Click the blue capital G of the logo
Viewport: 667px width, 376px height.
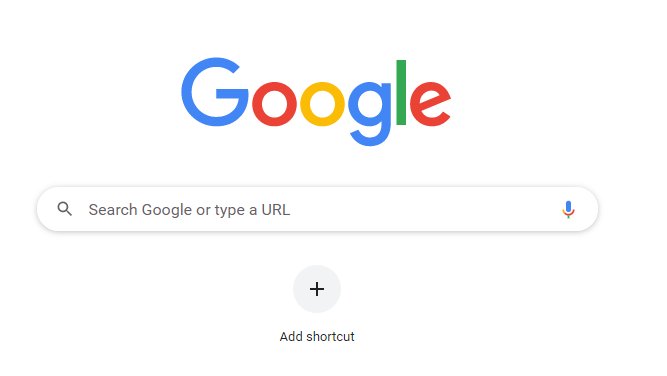(215, 92)
